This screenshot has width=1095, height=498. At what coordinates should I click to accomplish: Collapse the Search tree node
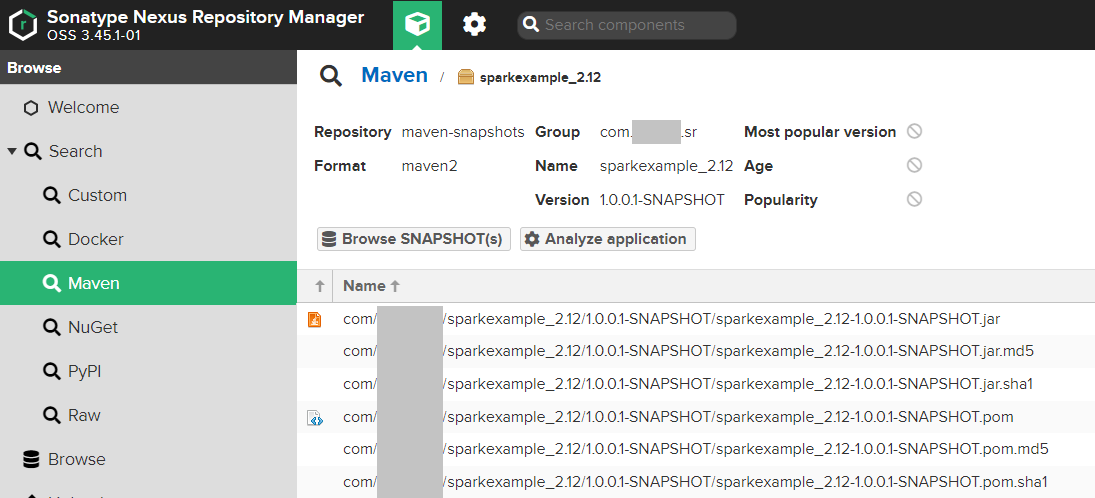[12, 151]
